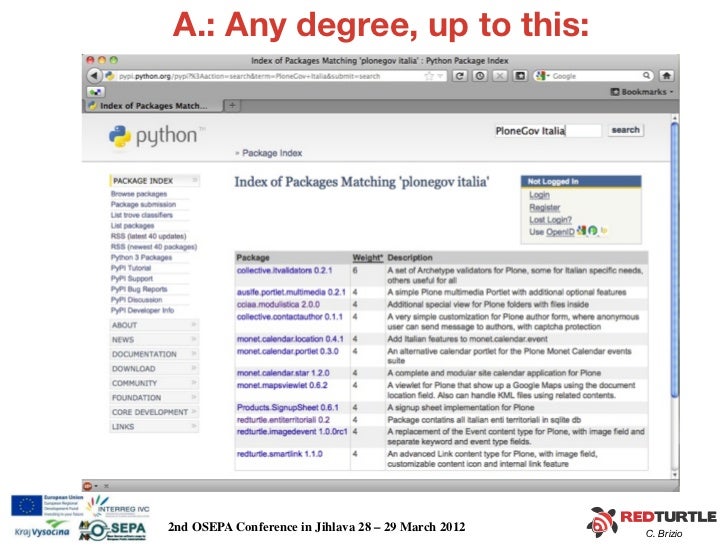Screen dimensions: 728x546
Task: Open RSS (newest 40 packages) feed
Action: [154, 247]
